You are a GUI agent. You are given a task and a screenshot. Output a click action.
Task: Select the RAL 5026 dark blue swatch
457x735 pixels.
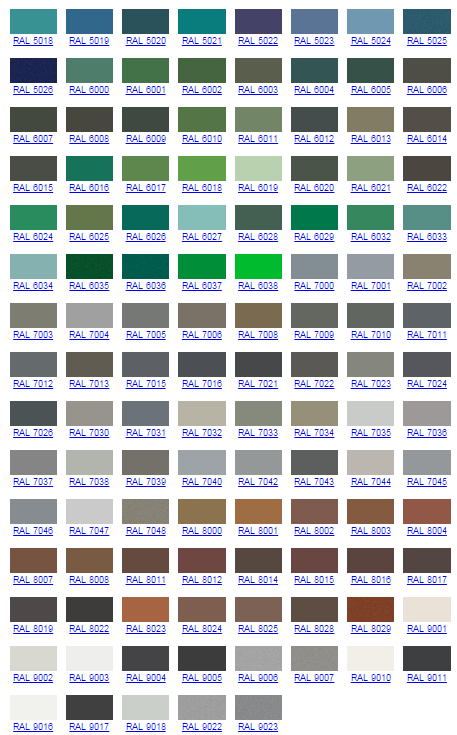point(33,70)
